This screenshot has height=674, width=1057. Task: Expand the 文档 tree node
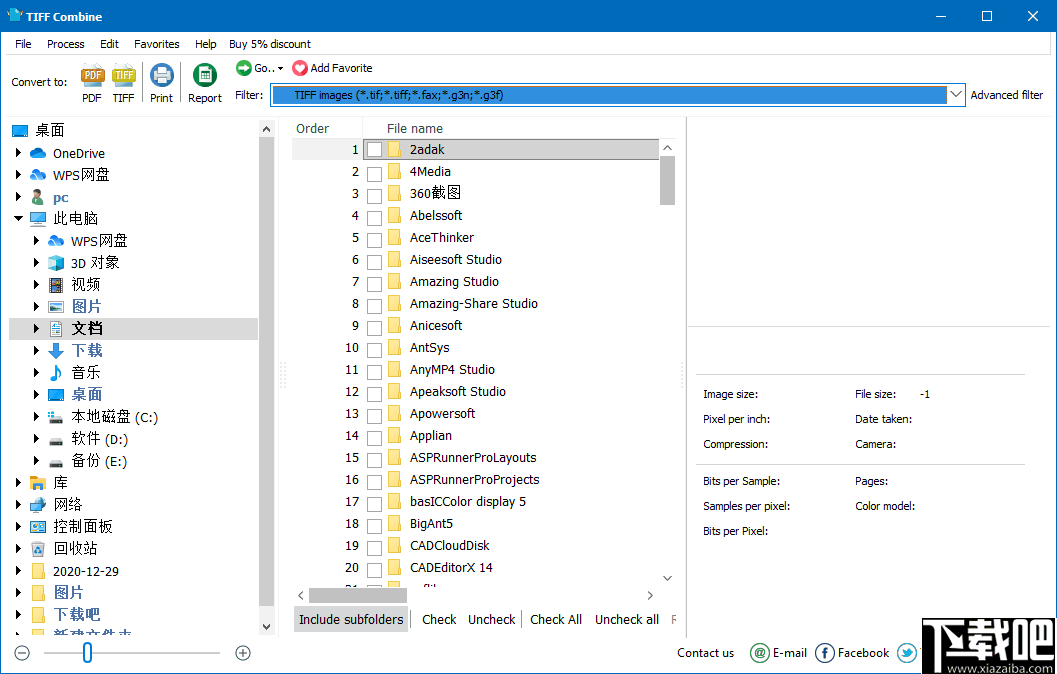[x=36, y=328]
